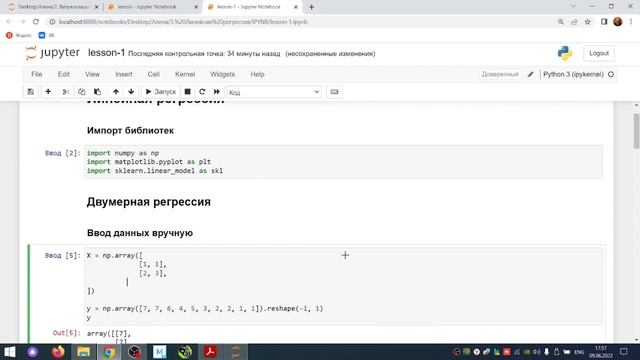
Task: Copy selected cells icon
Action: click(x=82, y=92)
